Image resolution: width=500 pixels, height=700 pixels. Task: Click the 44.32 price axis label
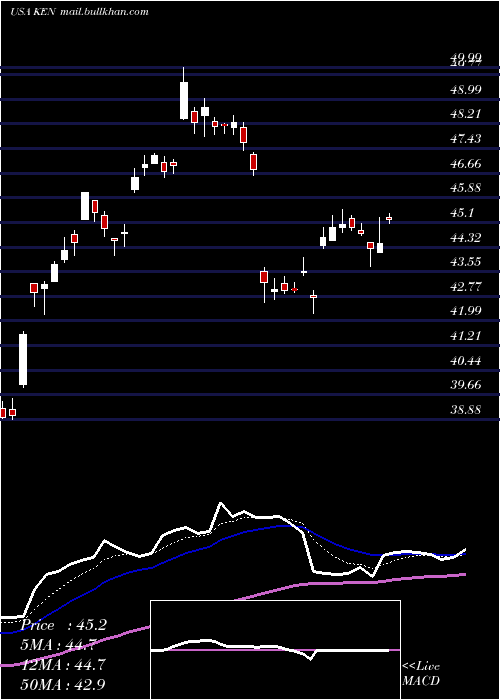point(466,238)
